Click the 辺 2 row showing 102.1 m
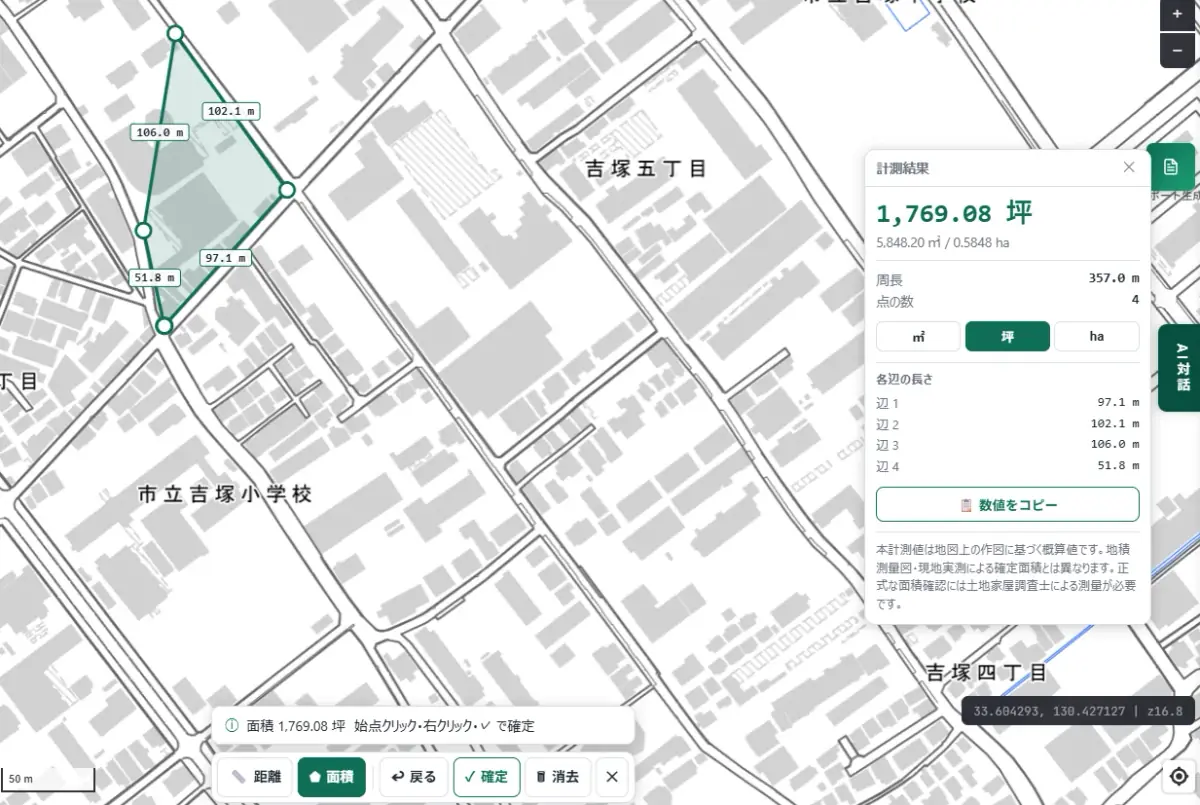This screenshot has width=1200, height=805. click(1007, 424)
